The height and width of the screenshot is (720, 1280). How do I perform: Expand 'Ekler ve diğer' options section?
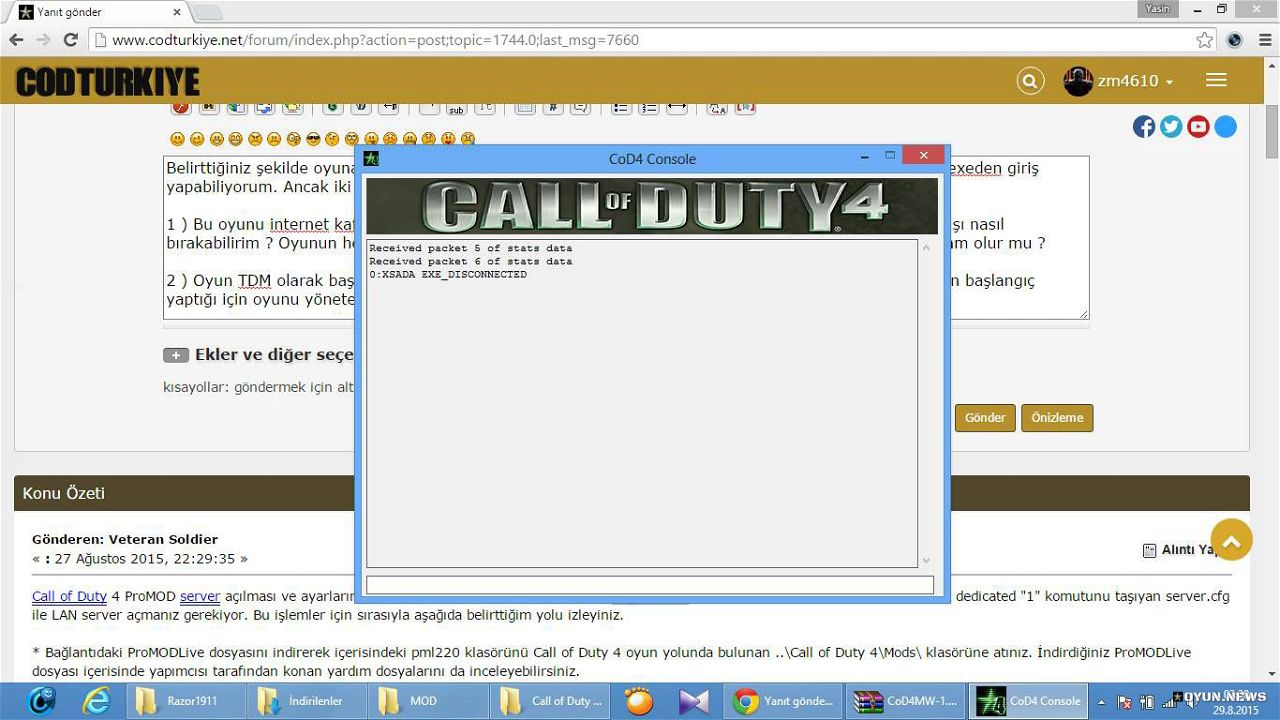[175, 355]
